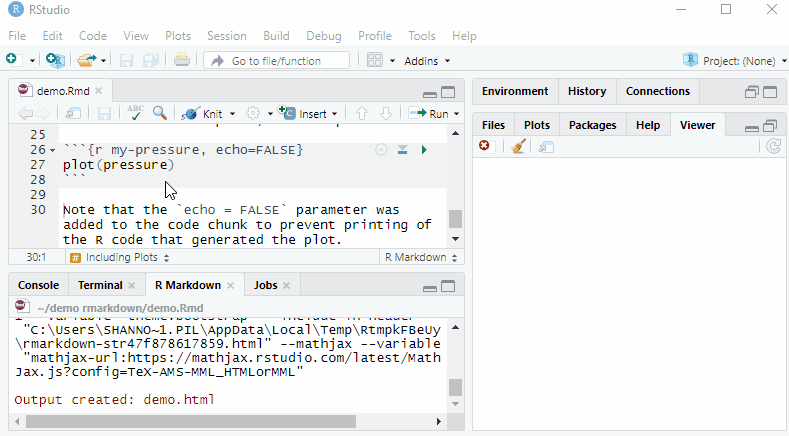Go back to the previous source location
Image resolution: width=789 pixels, height=436 pixels.
25,113
